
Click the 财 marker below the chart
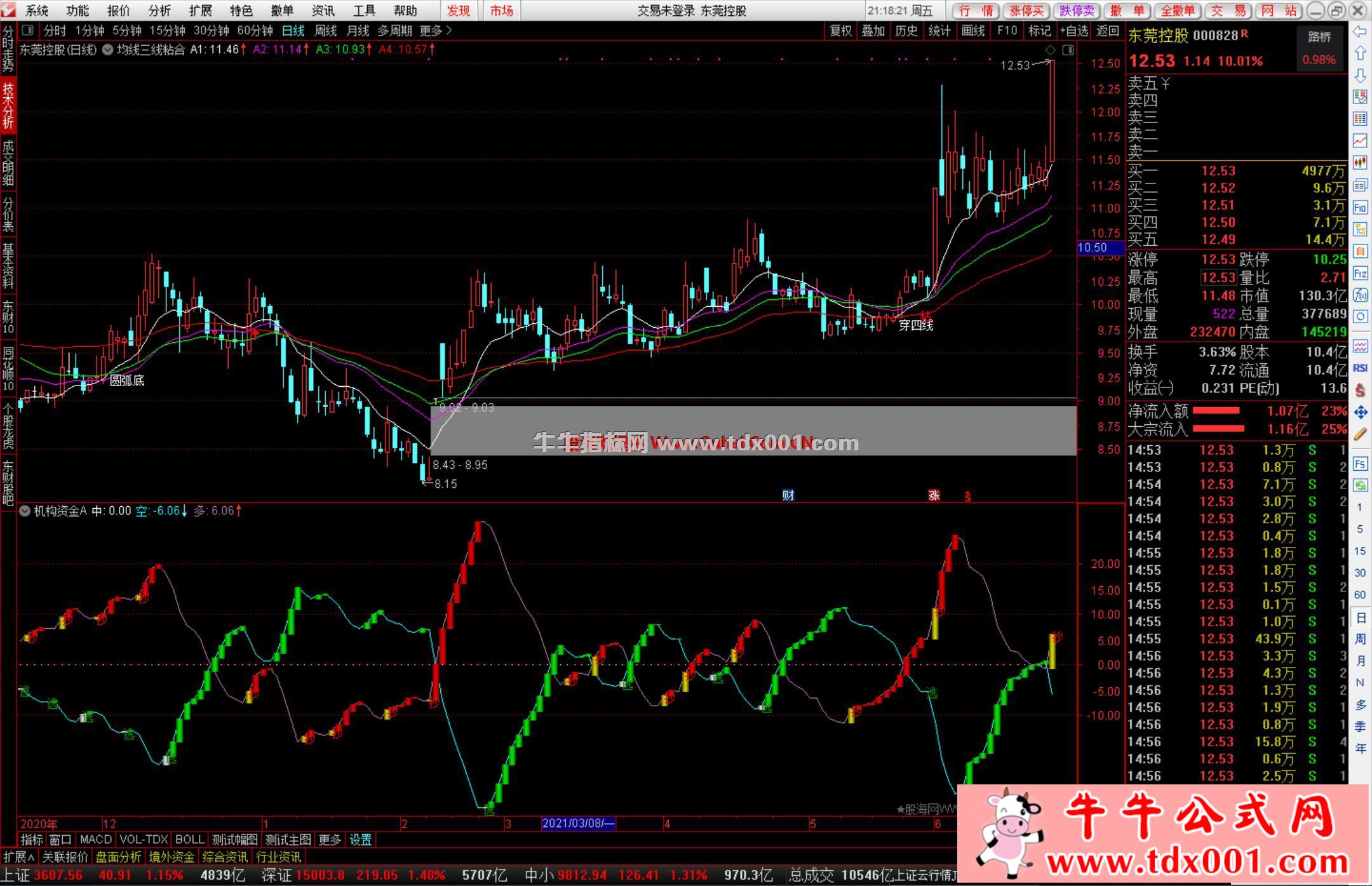pos(788,495)
